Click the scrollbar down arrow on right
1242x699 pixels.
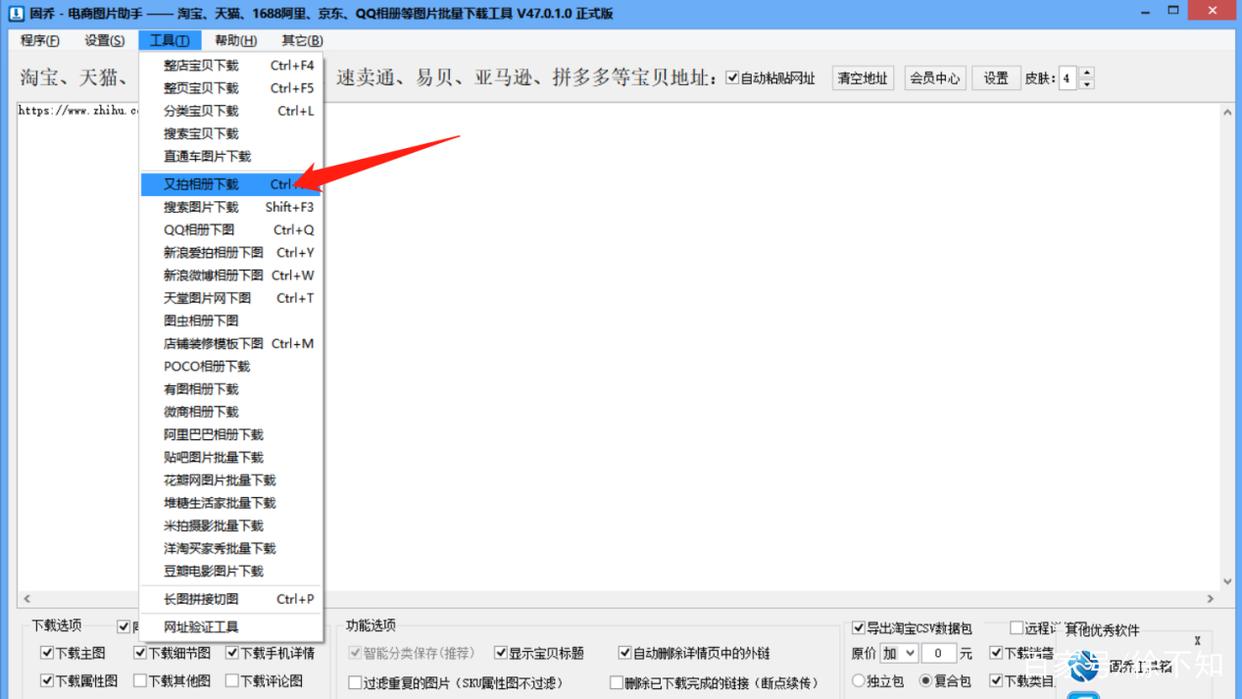coord(1227,580)
